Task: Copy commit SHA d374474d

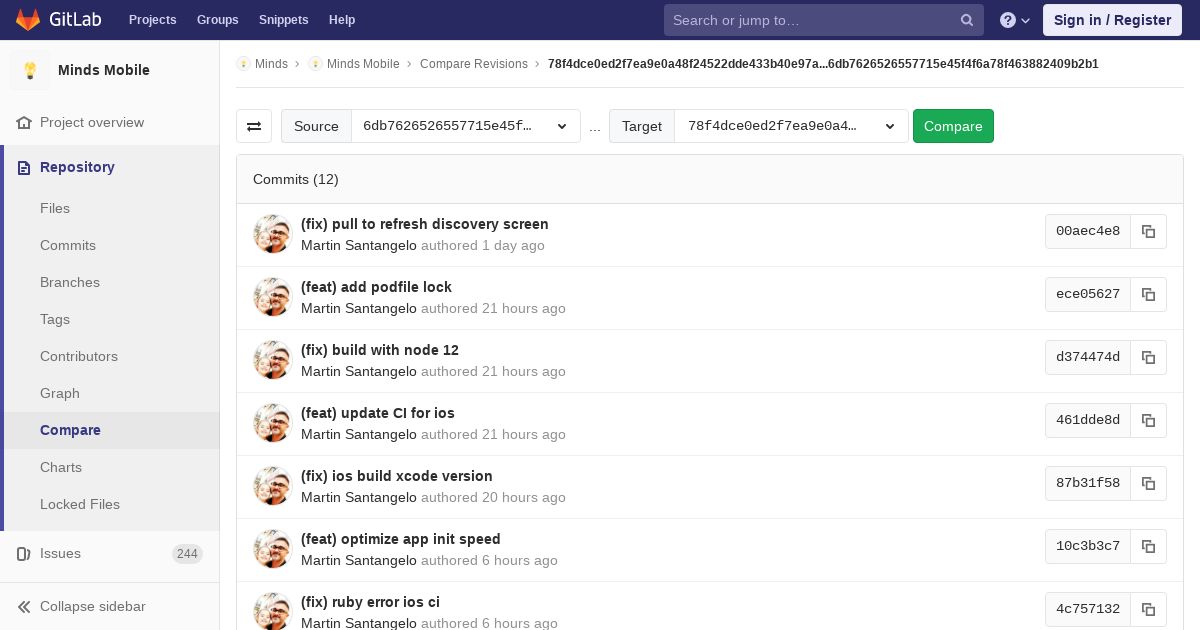Action: pyautogui.click(x=1148, y=357)
